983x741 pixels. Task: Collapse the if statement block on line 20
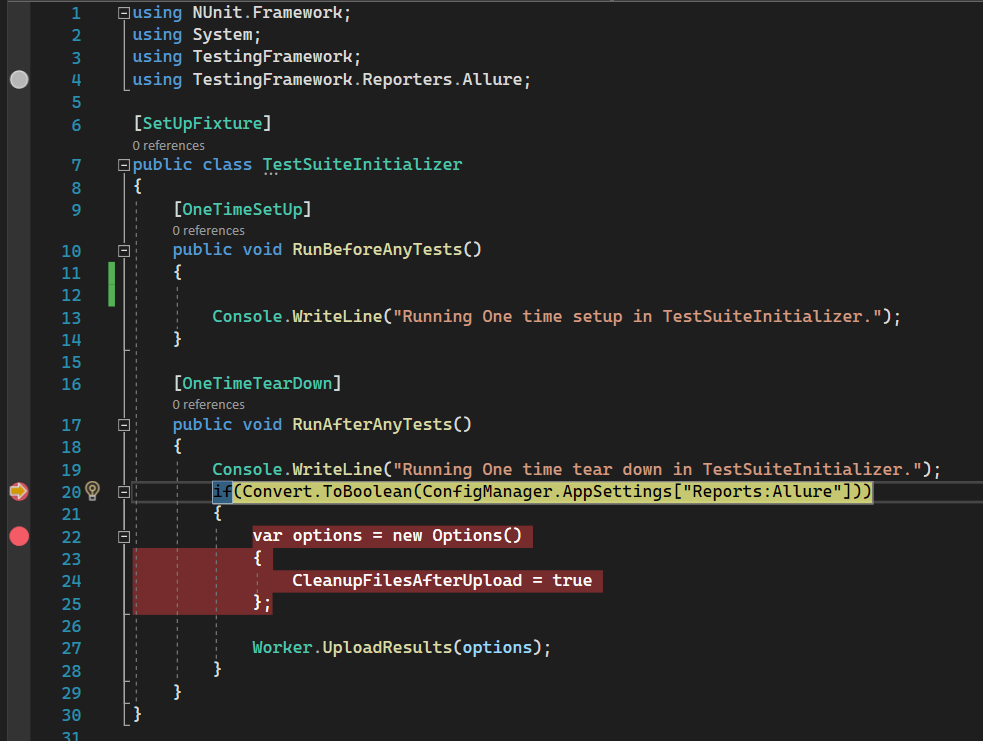(x=124, y=492)
